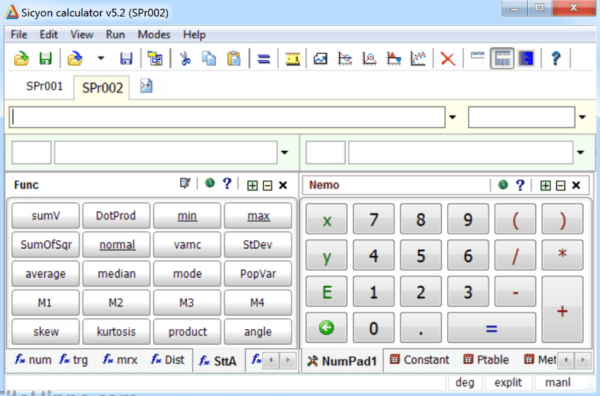
Task: Click the kurtosis function button
Action: tap(116, 332)
